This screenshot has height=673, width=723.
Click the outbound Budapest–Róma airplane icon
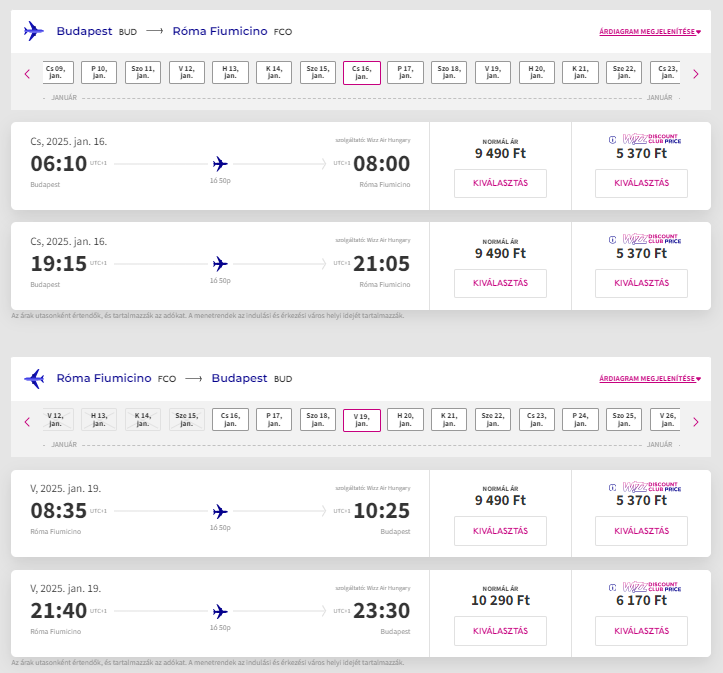coord(34,31)
